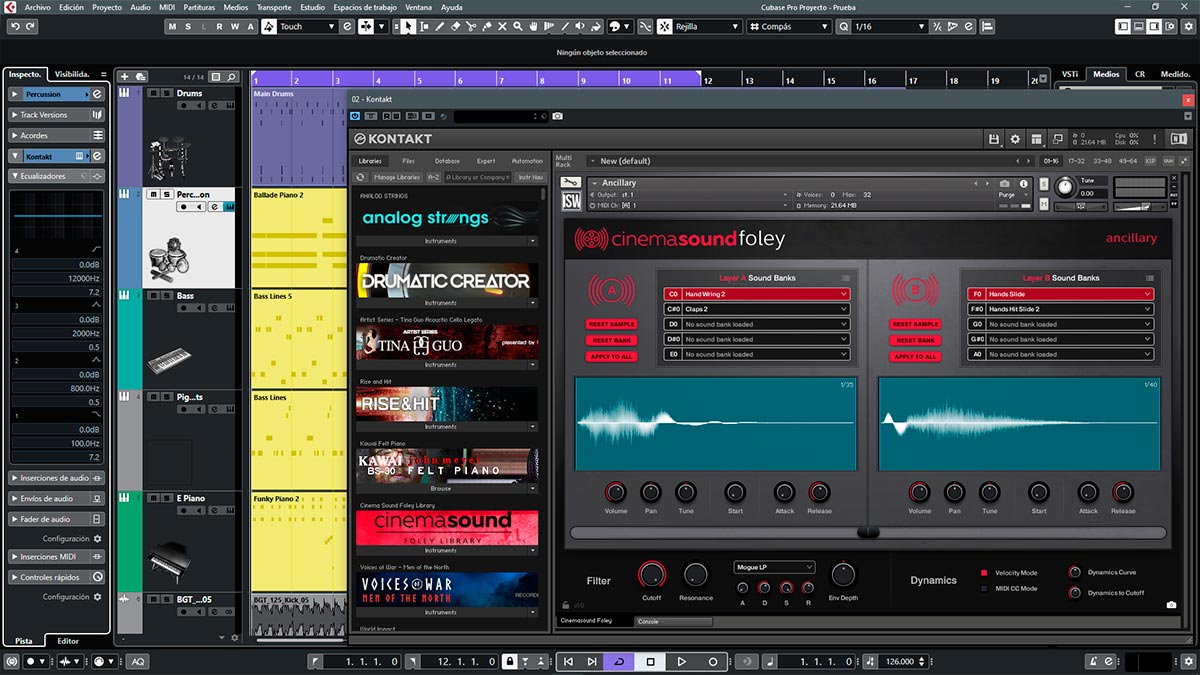Viewport: 1200px width, 675px height.
Task: Click the Kontakt workspace layout icon
Action: pyautogui.click(x=1036, y=139)
